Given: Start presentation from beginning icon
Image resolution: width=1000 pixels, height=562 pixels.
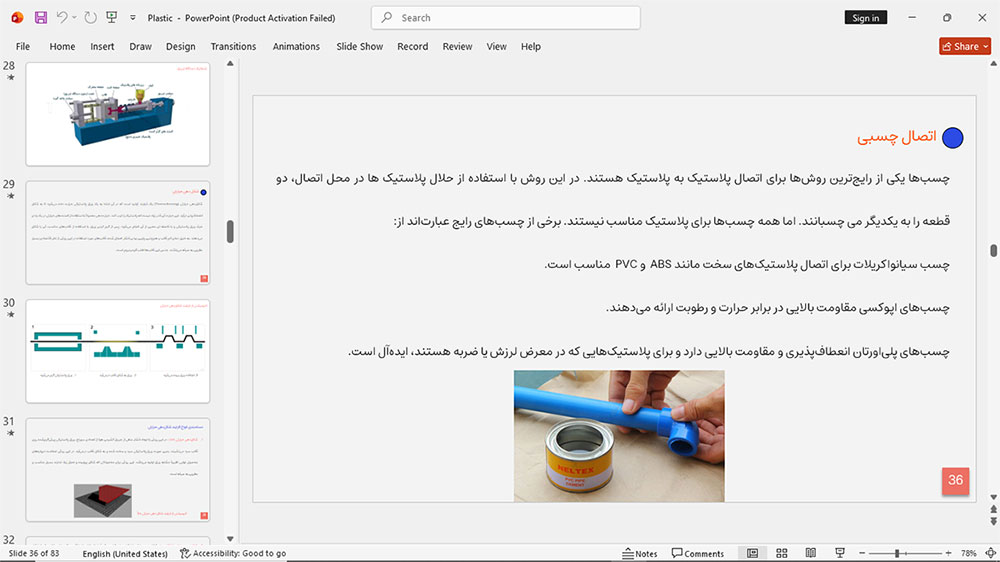Looking at the screenshot, I should [x=112, y=18].
